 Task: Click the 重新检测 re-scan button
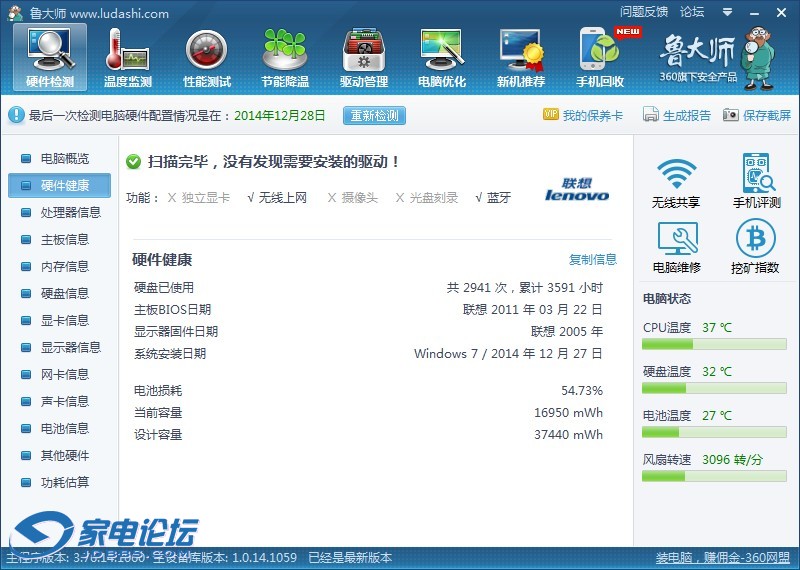coord(374,115)
